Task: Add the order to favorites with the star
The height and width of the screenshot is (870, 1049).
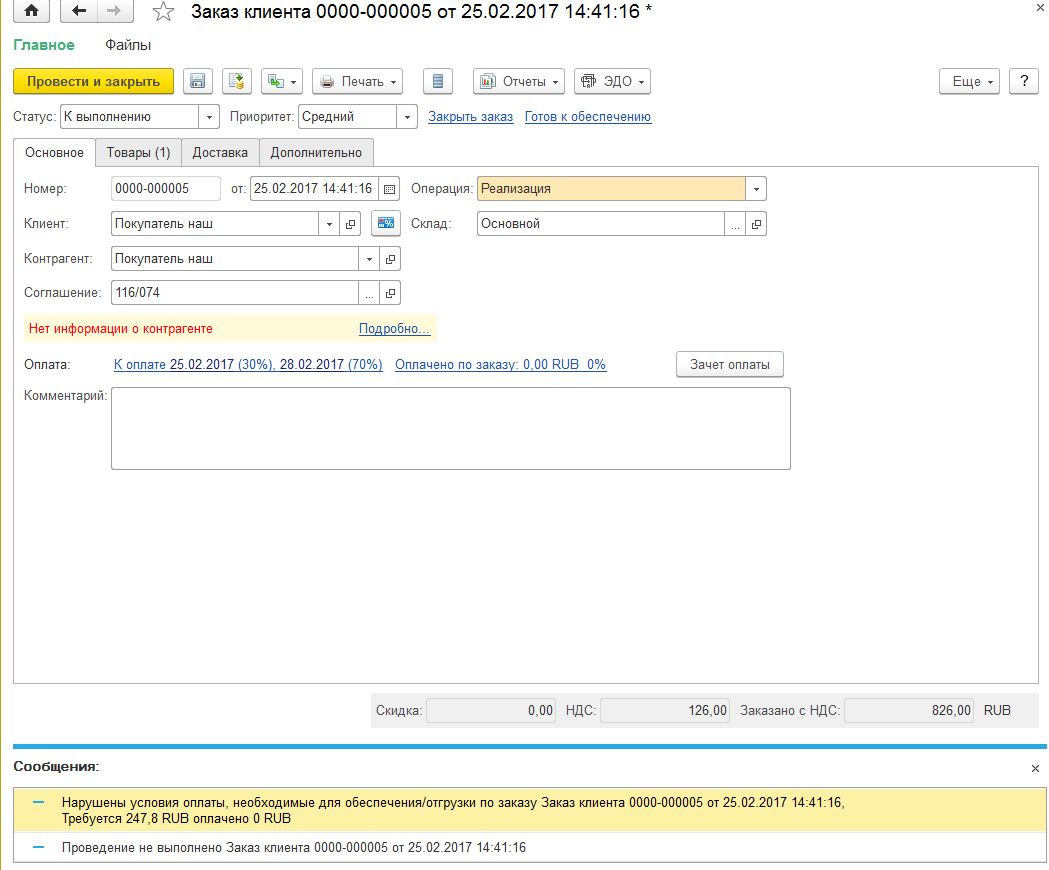Action: point(163,12)
